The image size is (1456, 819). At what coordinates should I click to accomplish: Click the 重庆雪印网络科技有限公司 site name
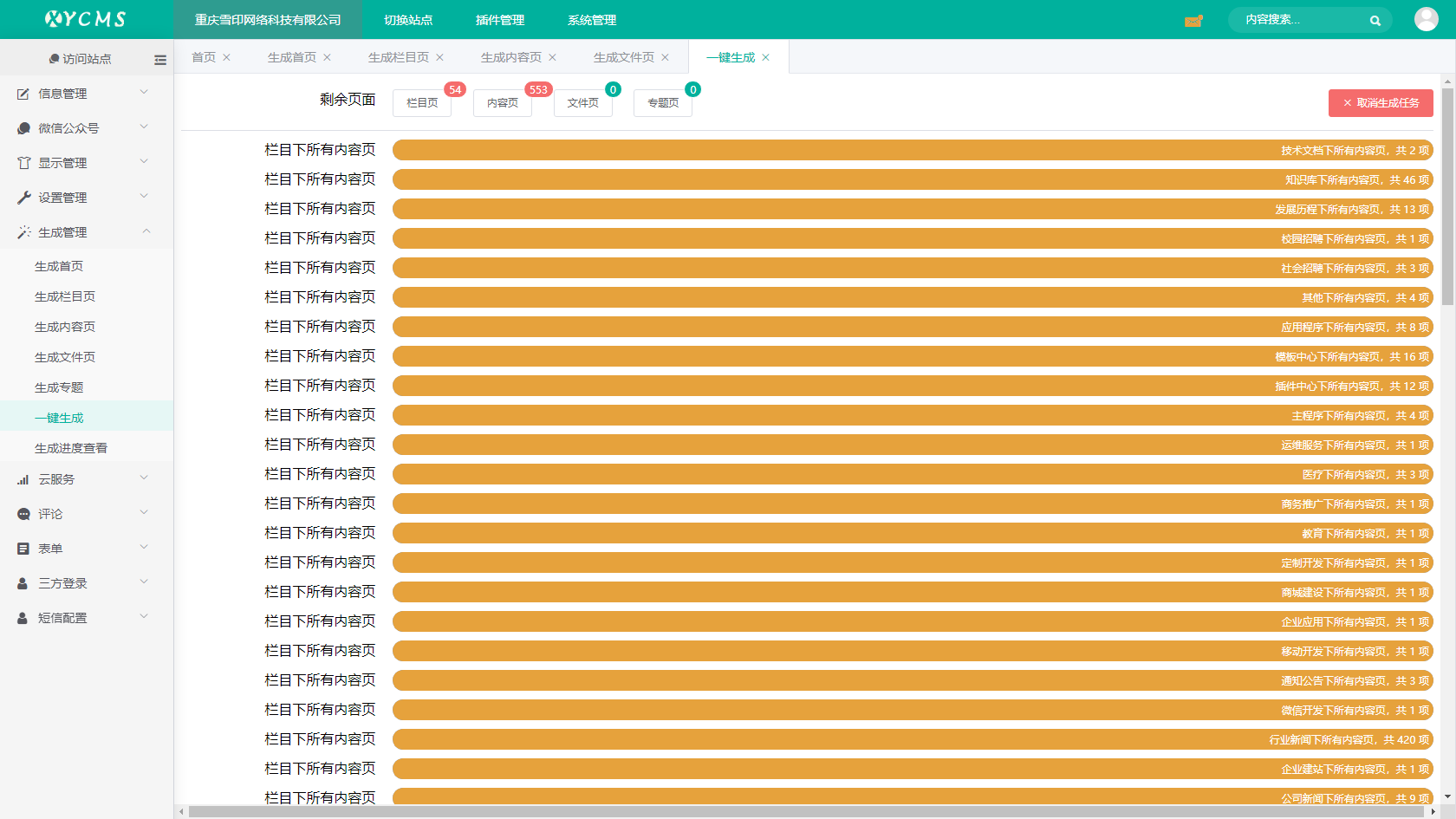268,20
